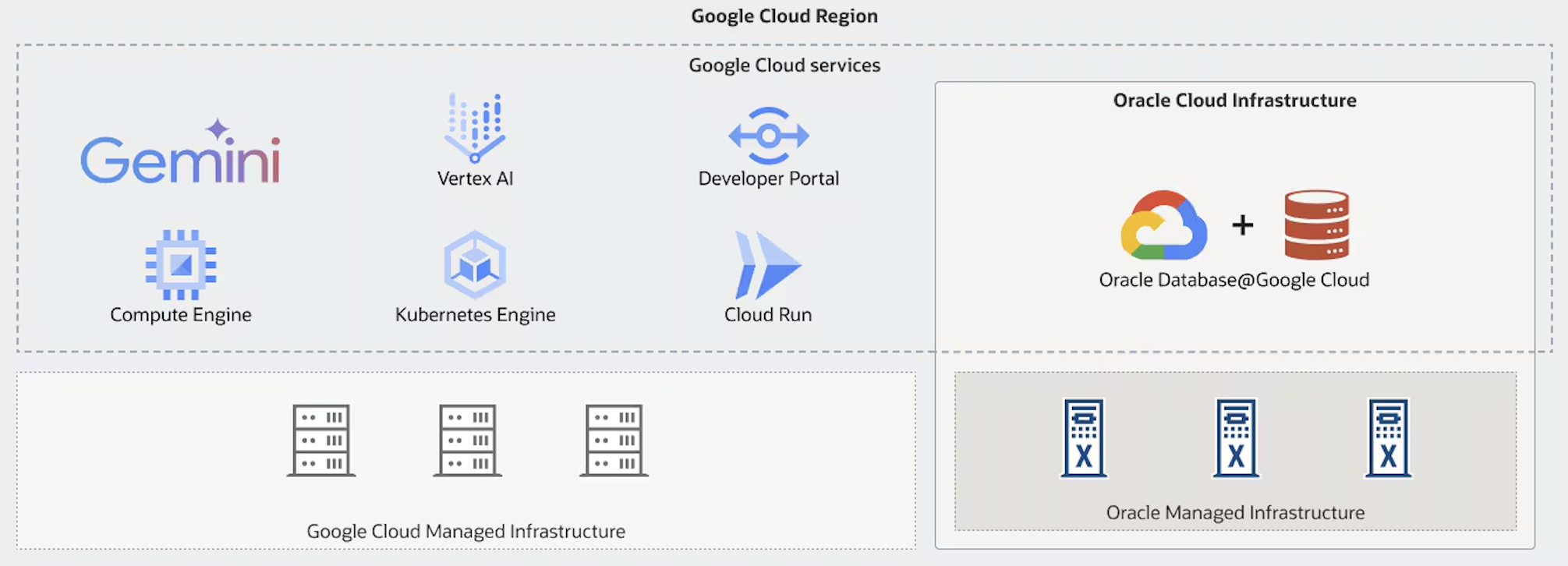The width and height of the screenshot is (1568, 566).
Task: Select the Compute Engine chip icon
Action: 181,264
